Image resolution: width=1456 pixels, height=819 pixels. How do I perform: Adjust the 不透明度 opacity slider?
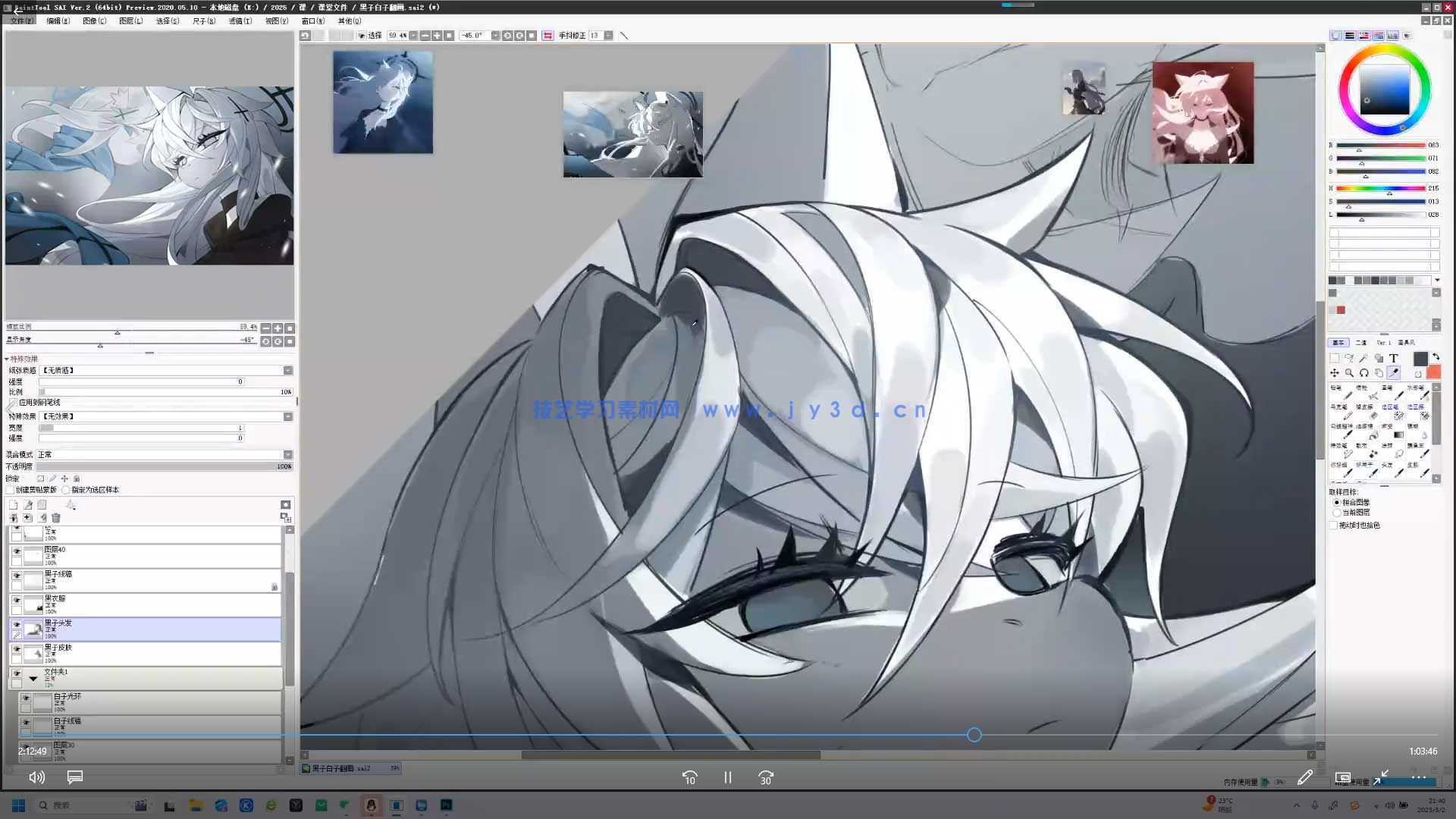click(x=163, y=466)
